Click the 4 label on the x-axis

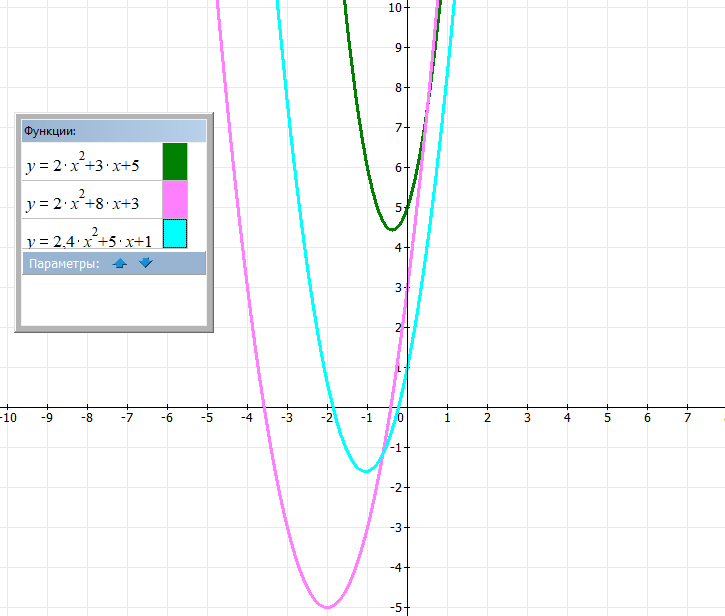[567, 417]
